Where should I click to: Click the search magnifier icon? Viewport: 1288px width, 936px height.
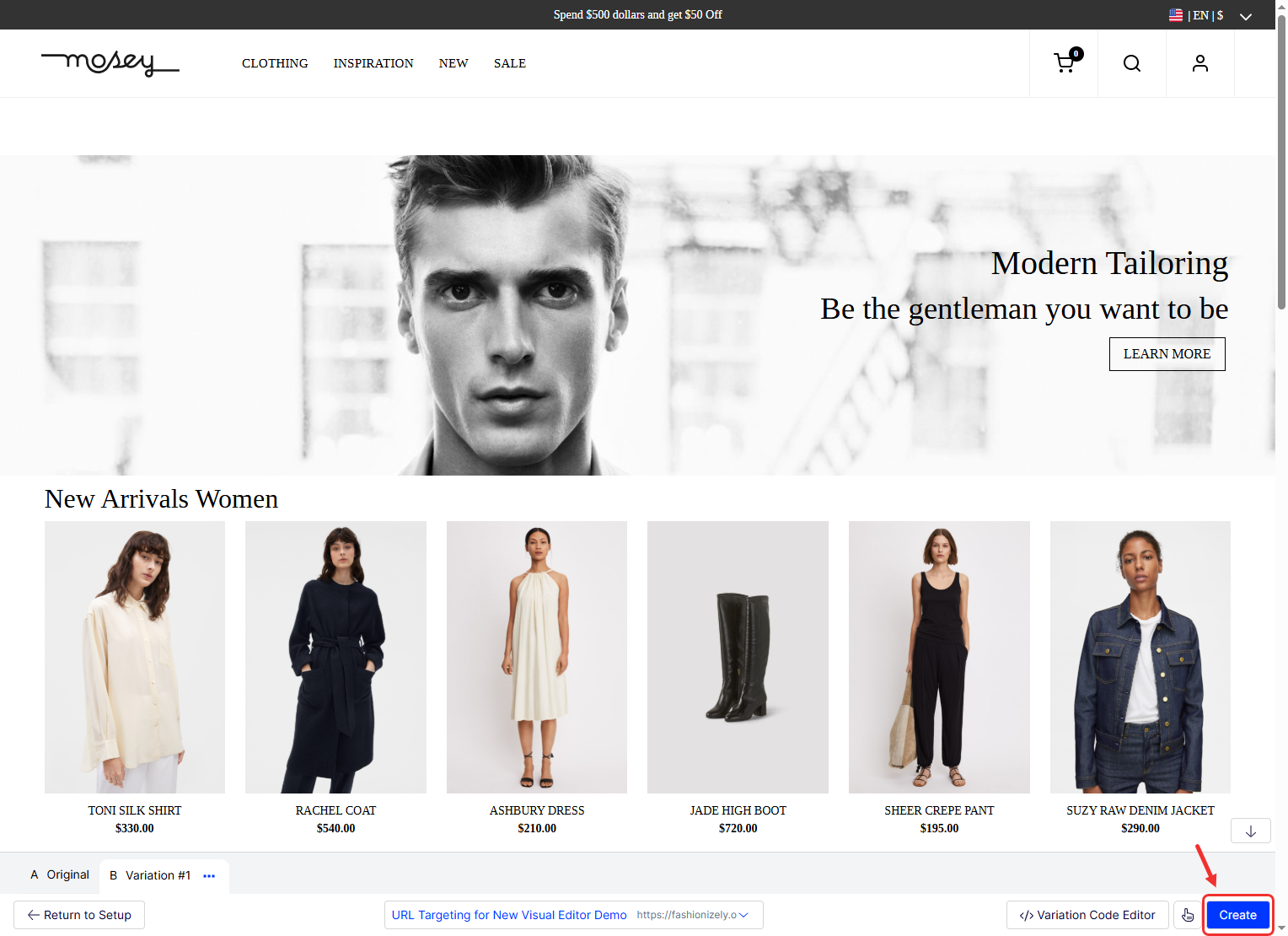pyautogui.click(x=1132, y=63)
